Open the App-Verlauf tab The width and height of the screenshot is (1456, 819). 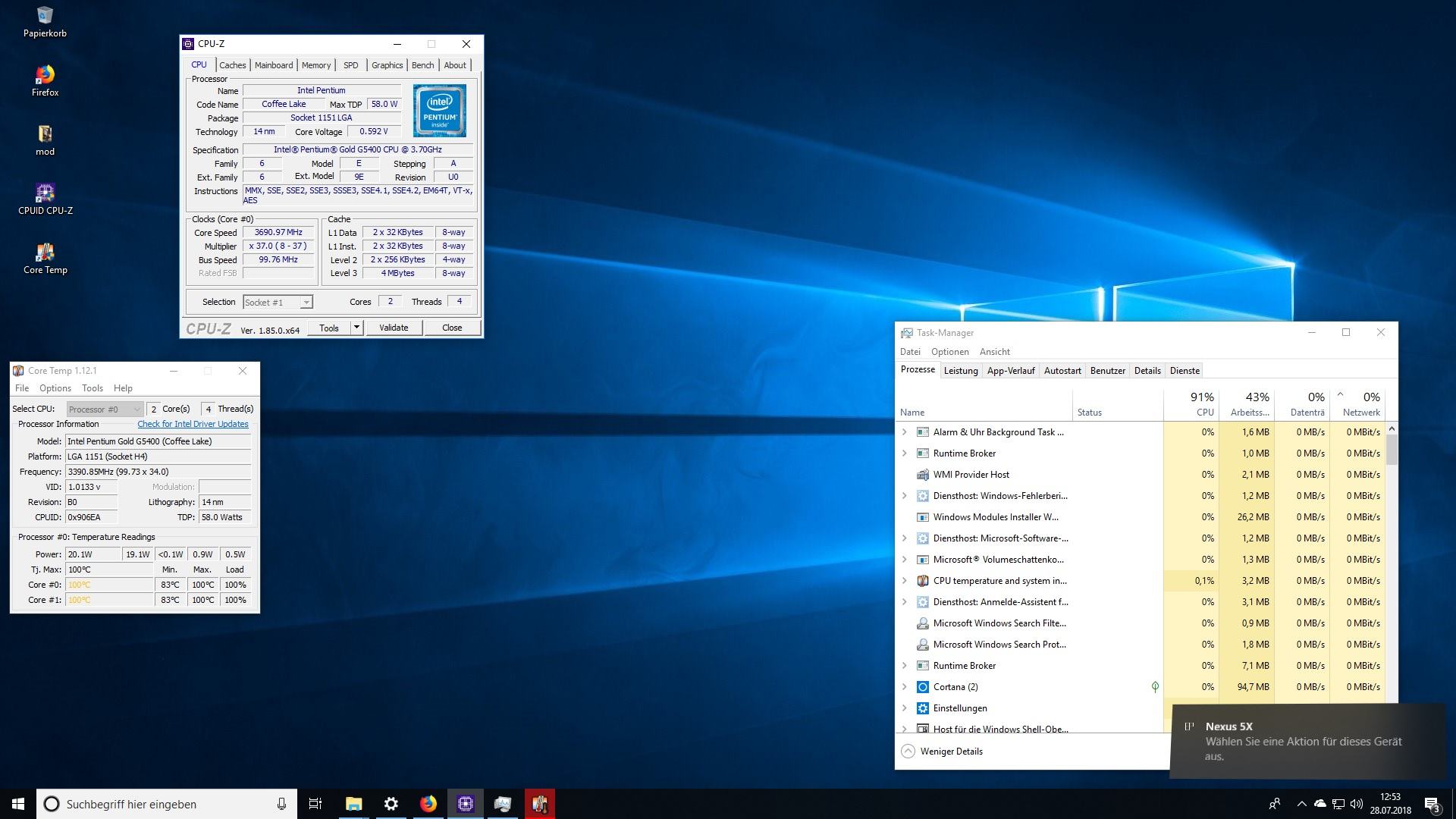[x=1011, y=371]
